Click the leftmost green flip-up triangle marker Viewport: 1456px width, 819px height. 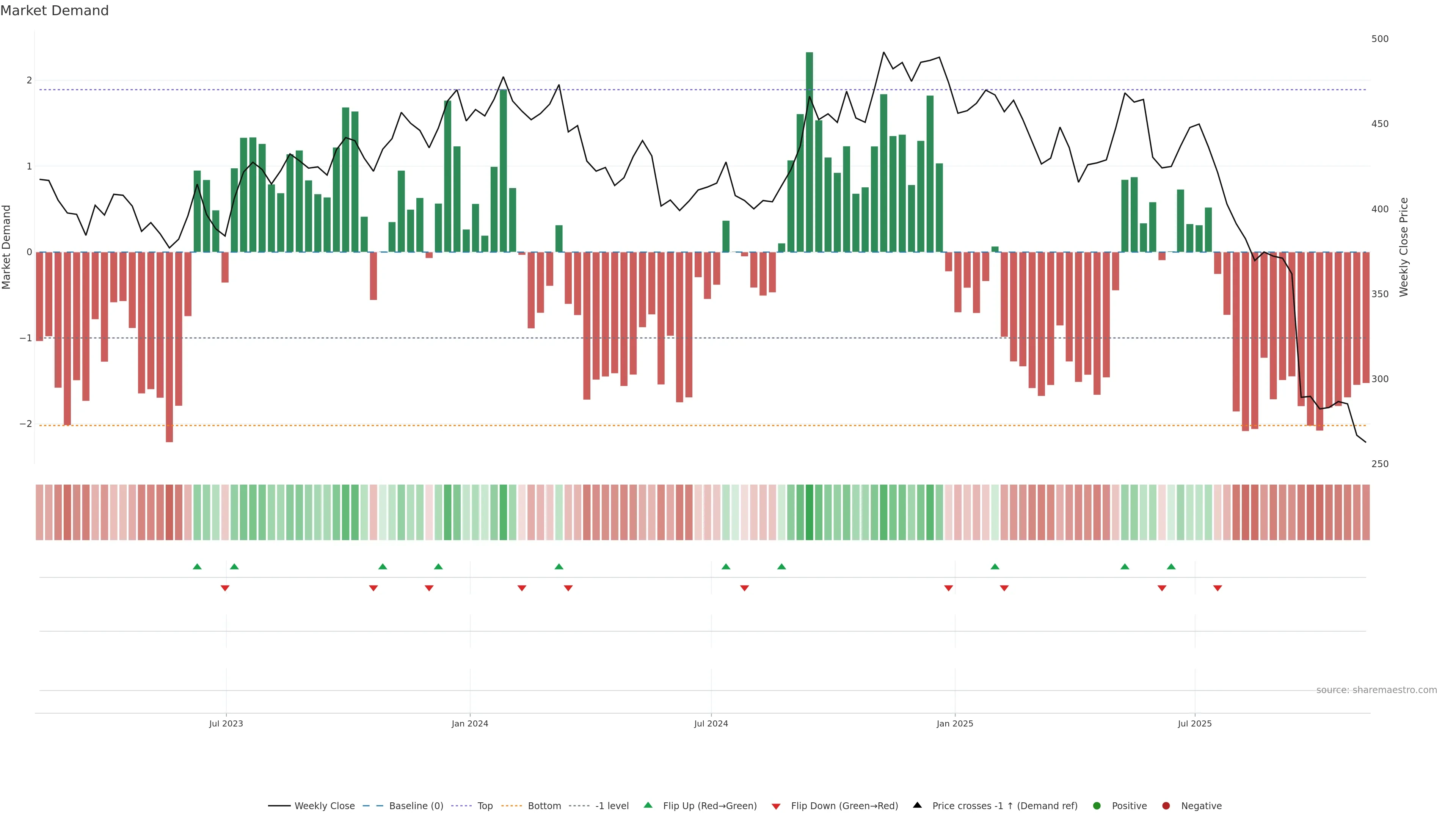click(x=197, y=566)
